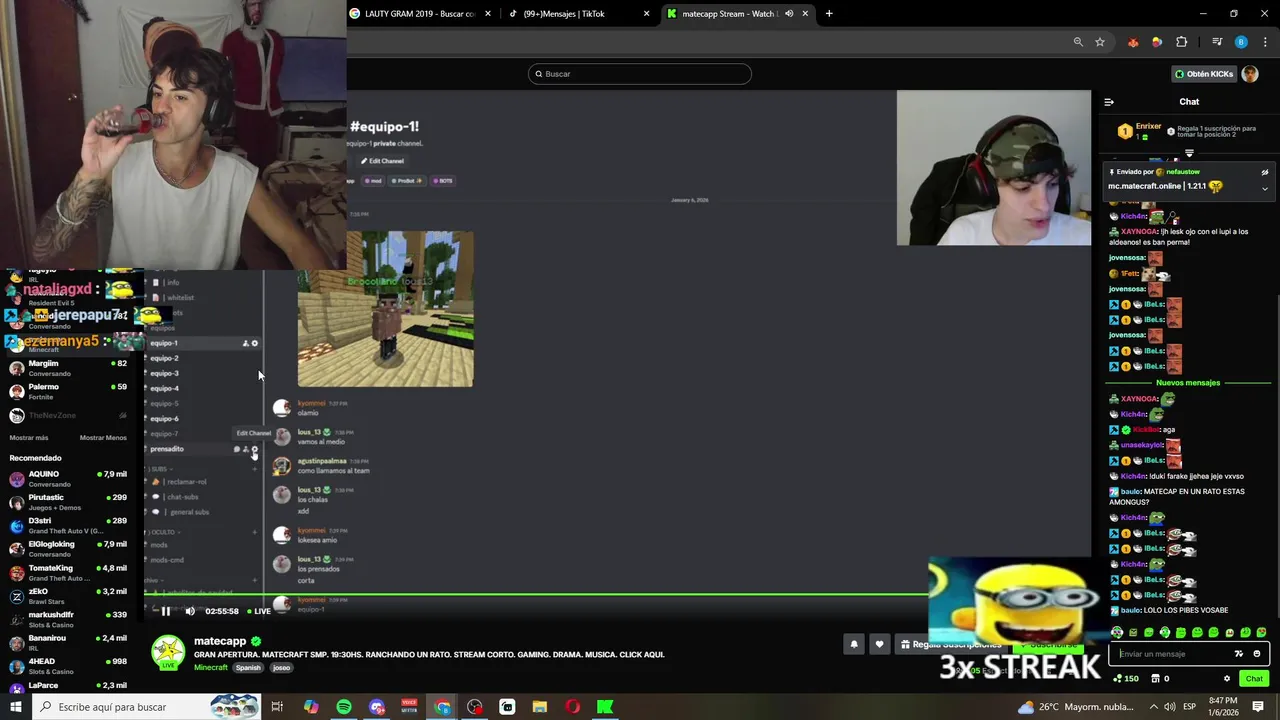
Task: Click Obtén KICKs button
Action: (x=1204, y=74)
